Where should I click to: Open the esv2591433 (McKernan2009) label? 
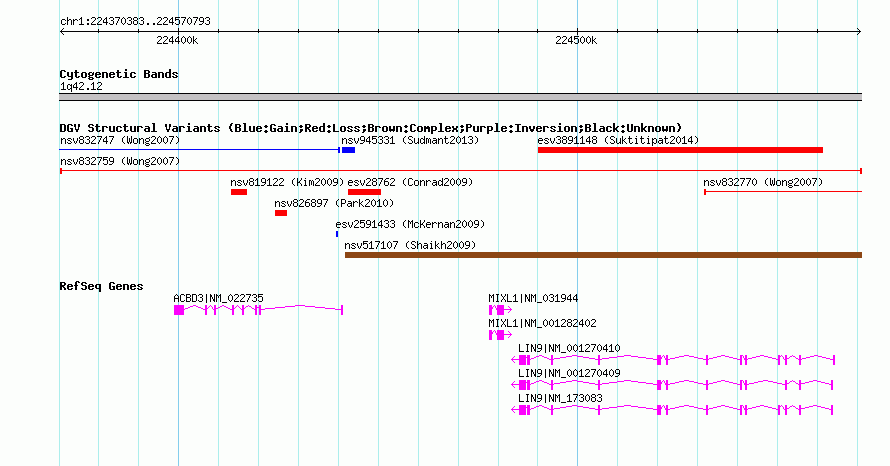(410, 224)
